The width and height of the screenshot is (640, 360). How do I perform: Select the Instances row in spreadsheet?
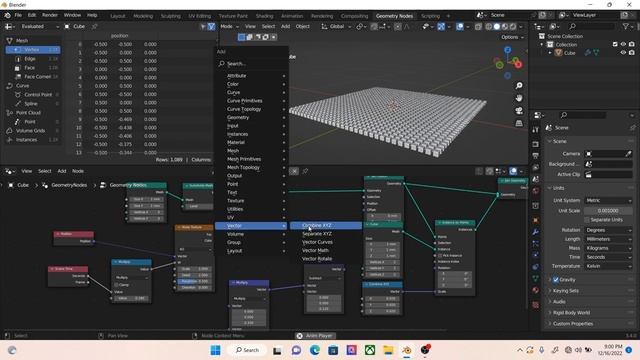(x=33, y=140)
